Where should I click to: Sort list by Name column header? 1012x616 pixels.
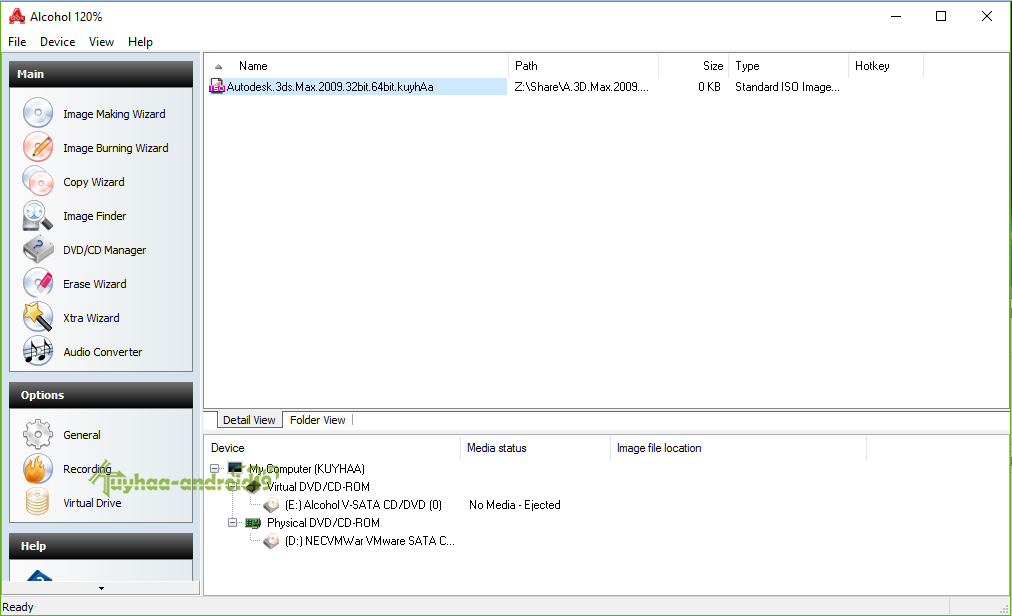(357, 66)
